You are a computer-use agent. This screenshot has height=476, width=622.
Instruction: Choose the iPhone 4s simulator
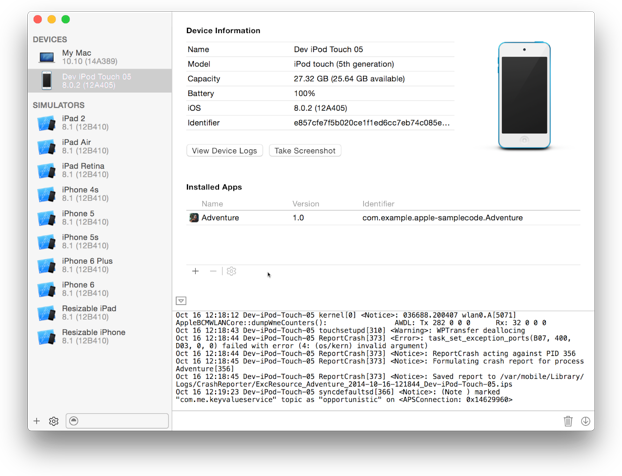click(100, 194)
